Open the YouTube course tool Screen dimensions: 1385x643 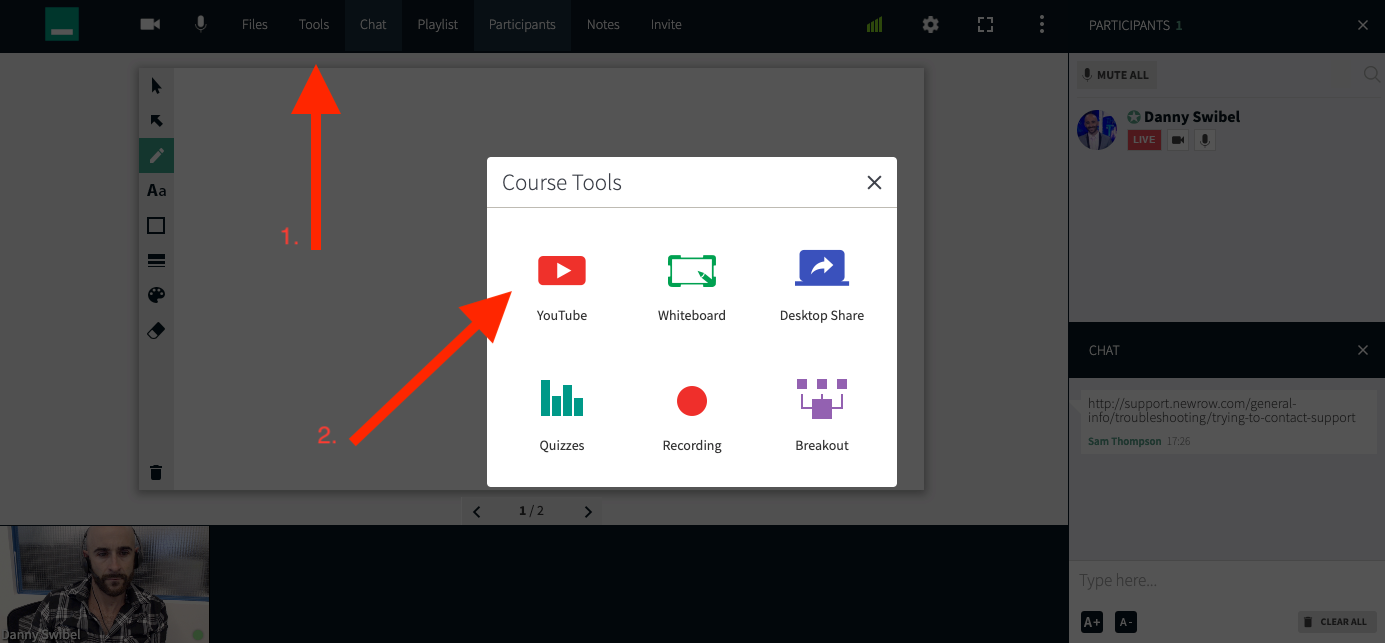[562, 288]
